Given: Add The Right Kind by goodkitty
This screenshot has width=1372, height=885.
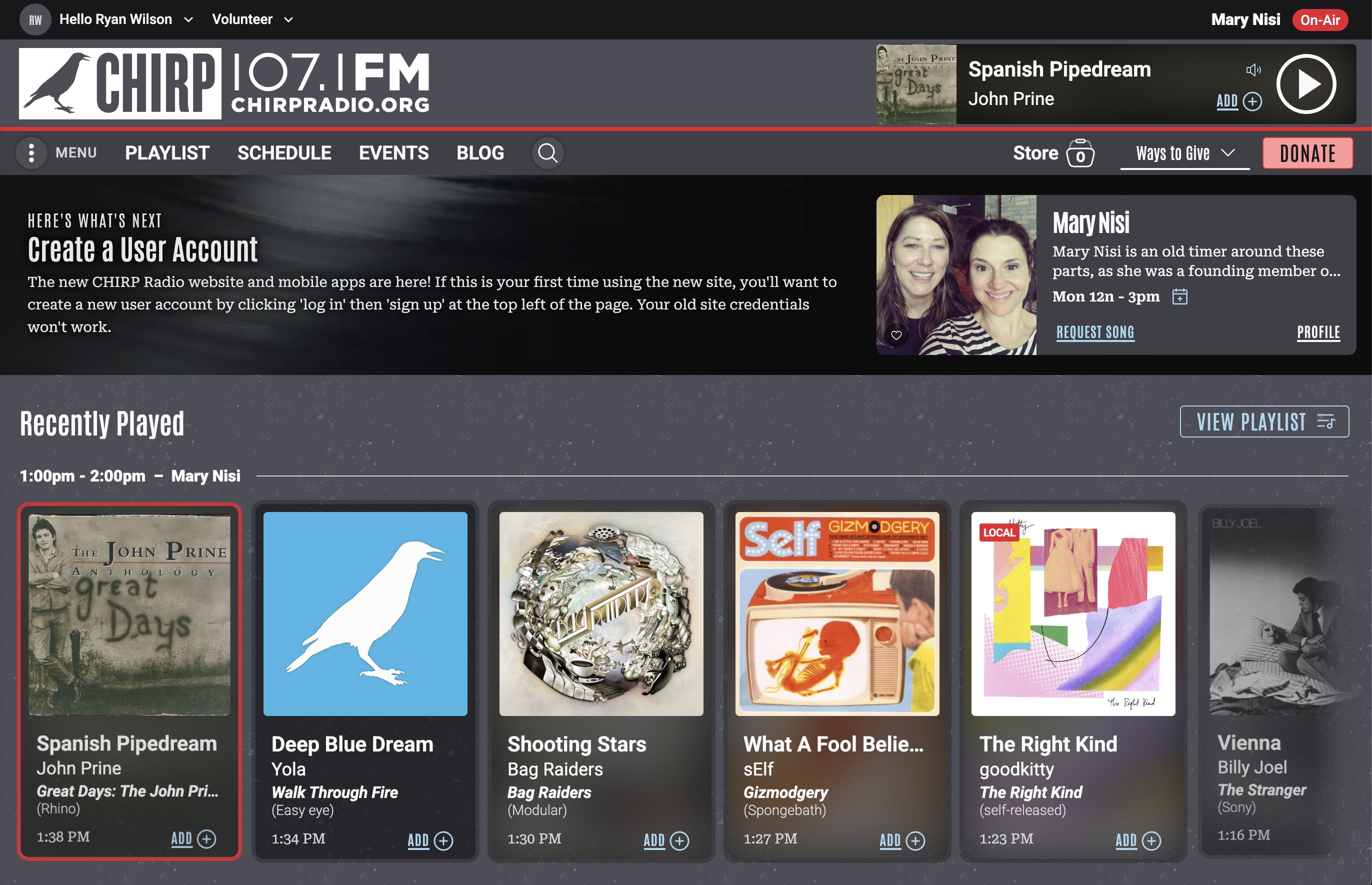Looking at the screenshot, I should pos(1138,840).
